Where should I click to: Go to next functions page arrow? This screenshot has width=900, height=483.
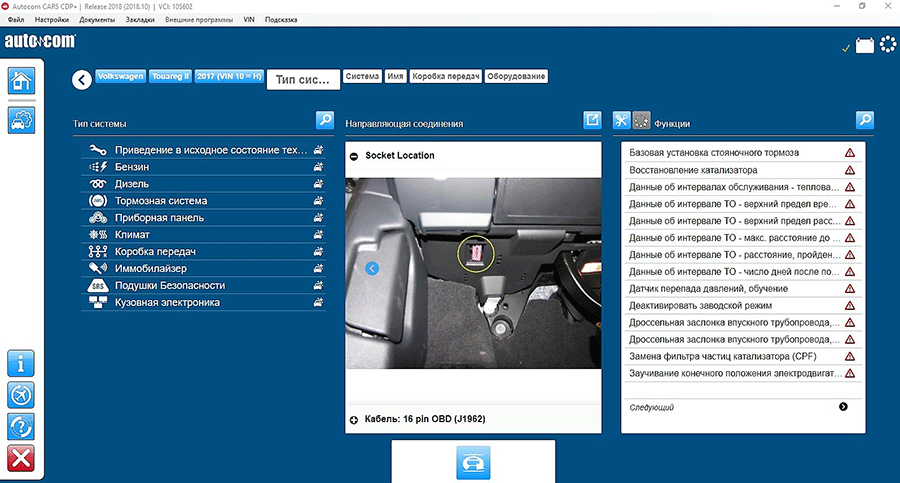pyautogui.click(x=843, y=407)
